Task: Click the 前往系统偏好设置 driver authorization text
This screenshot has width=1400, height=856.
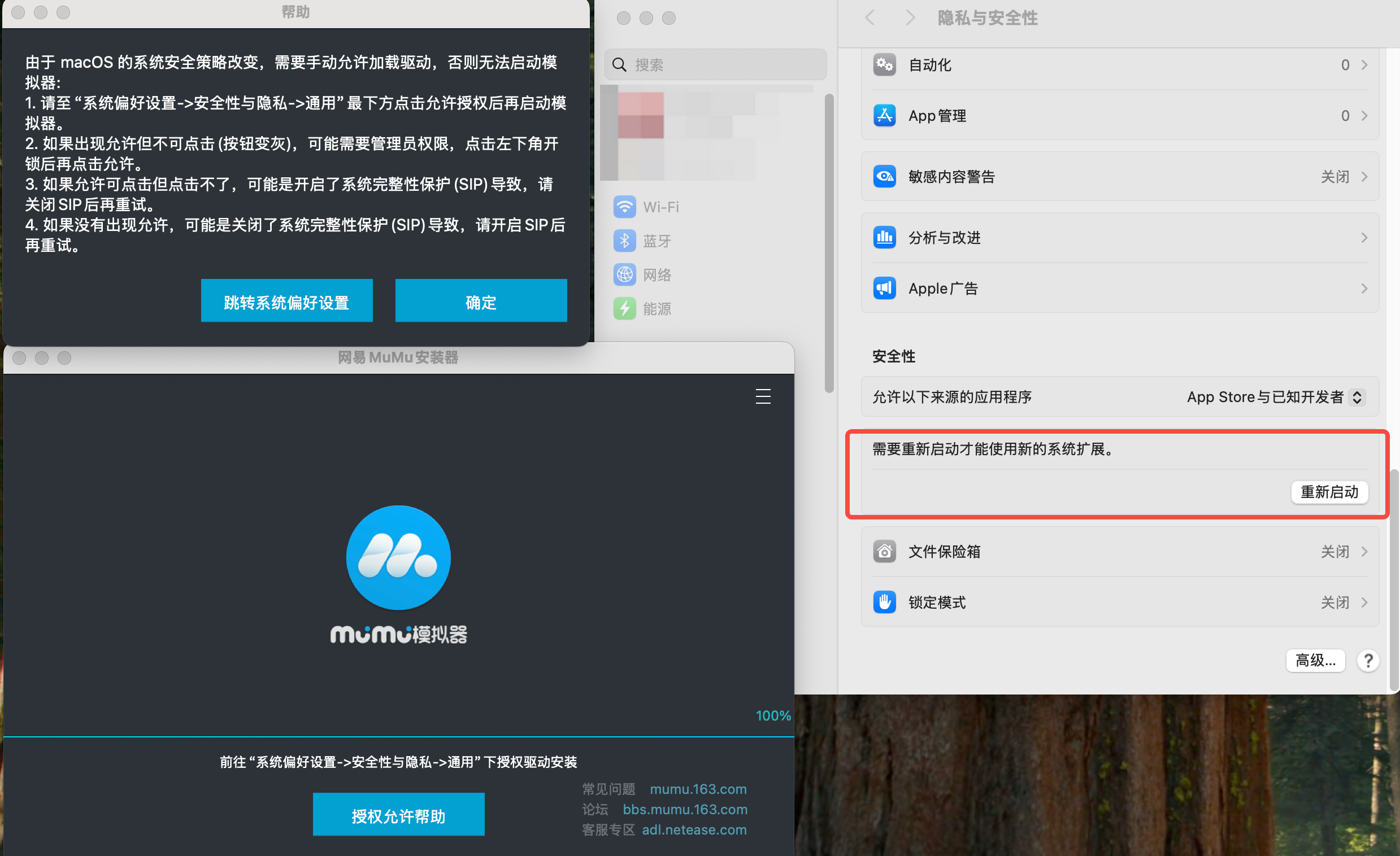Action: click(x=398, y=762)
